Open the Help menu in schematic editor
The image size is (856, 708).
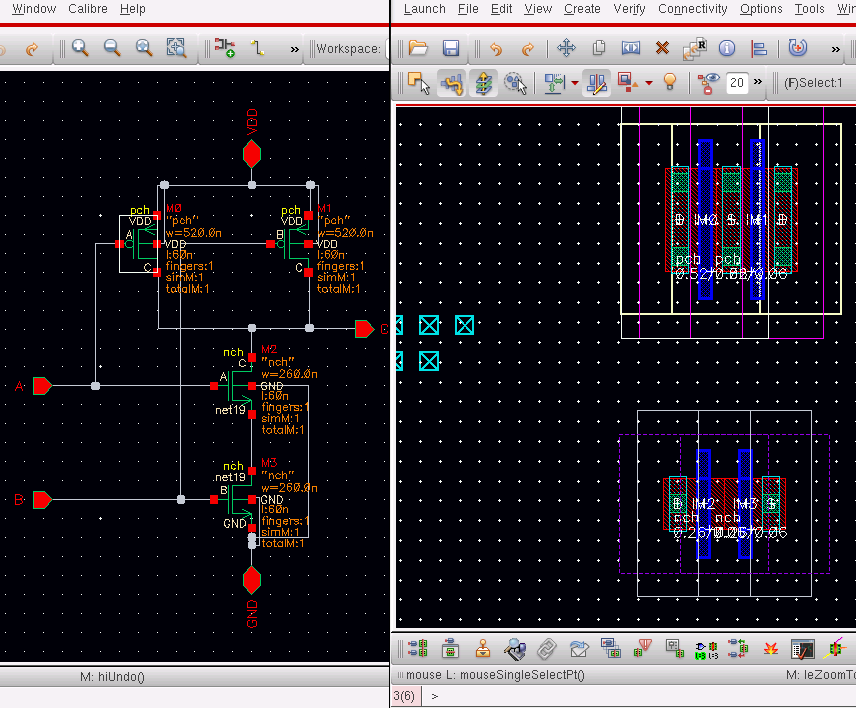(133, 9)
